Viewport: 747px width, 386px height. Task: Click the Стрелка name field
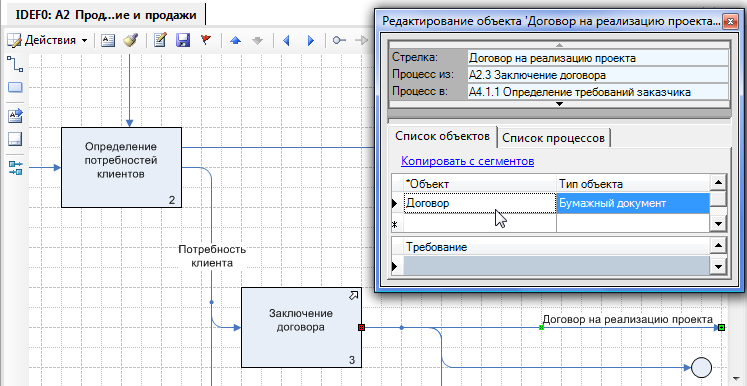click(x=598, y=59)
